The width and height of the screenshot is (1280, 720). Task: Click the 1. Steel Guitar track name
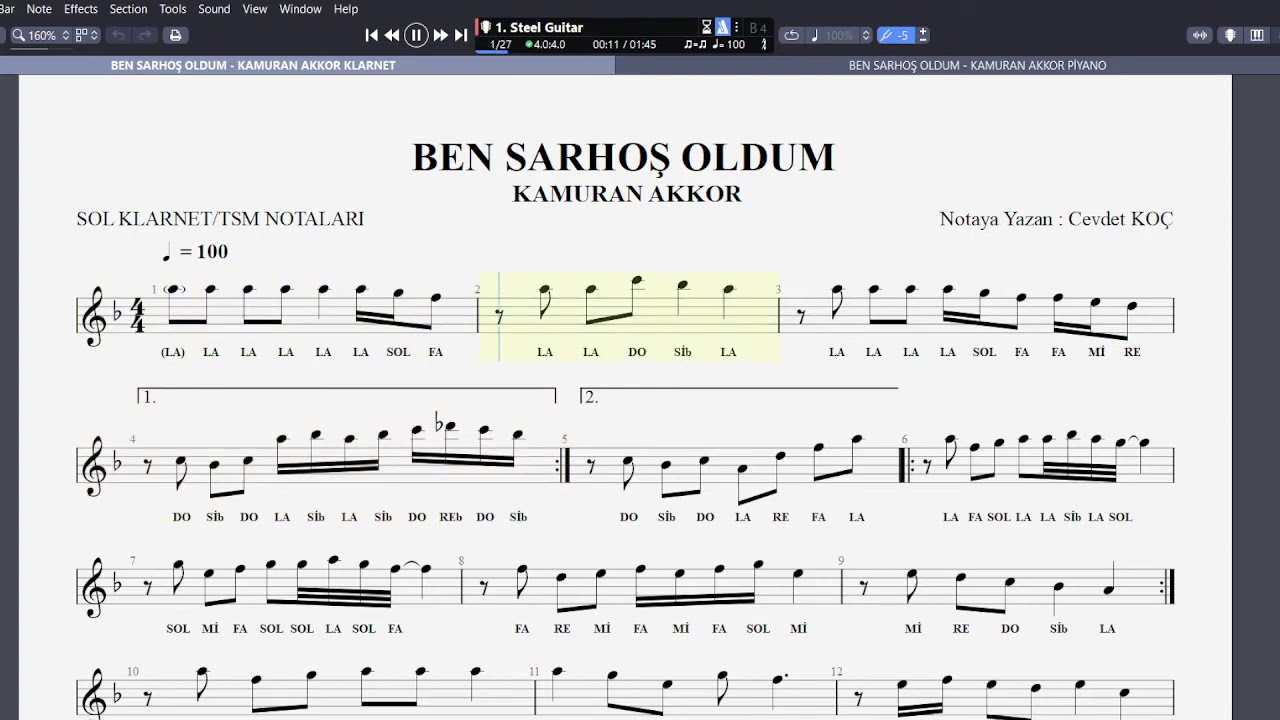(x=539, y=27)
